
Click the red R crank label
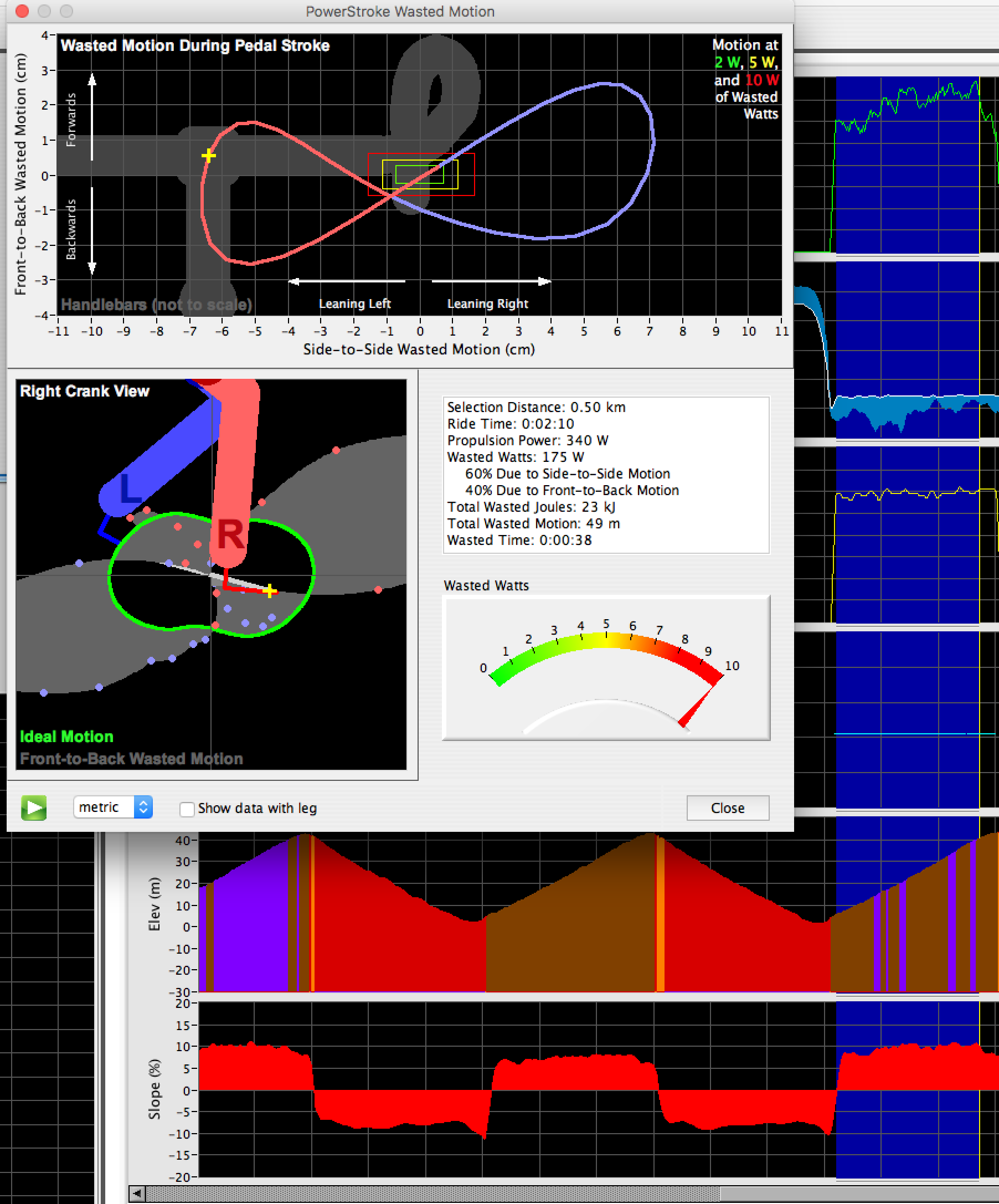coord(230,534)
